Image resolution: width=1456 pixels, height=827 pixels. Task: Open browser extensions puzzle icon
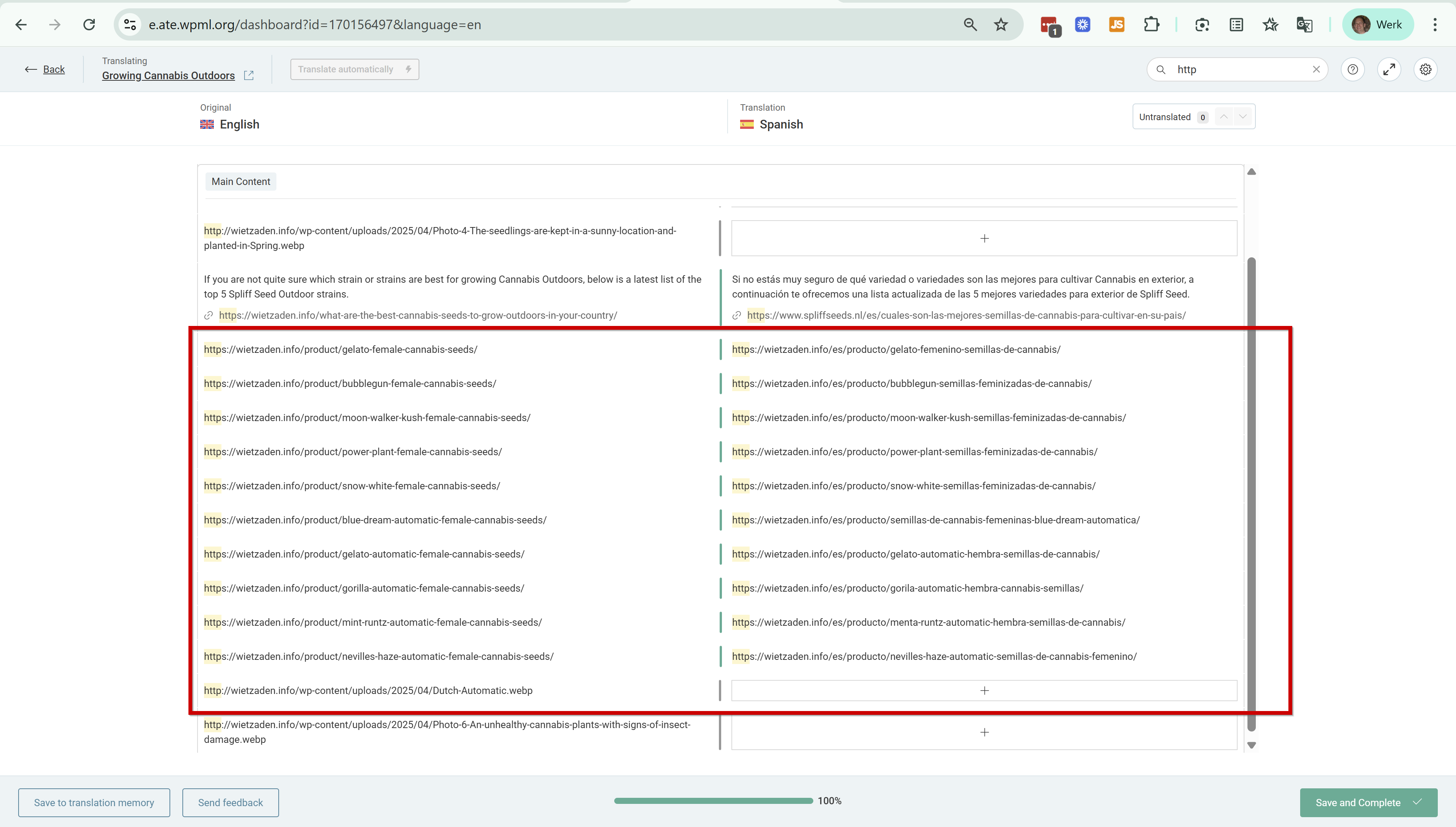[x=1151, y=24]
